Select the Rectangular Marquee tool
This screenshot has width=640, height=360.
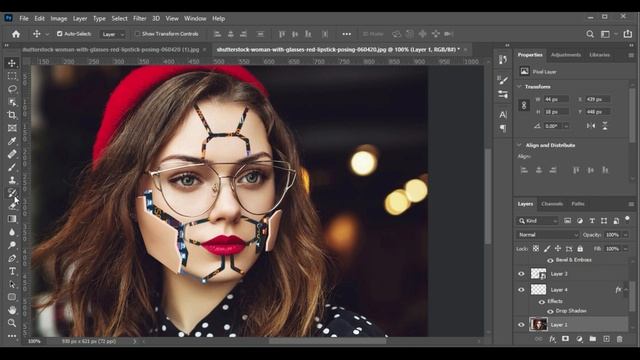[12, 76]
